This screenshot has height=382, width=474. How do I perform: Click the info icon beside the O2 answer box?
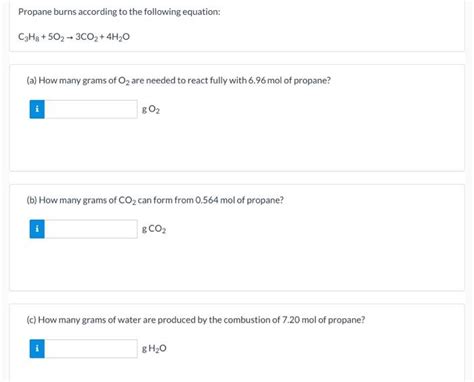[37, 109]
